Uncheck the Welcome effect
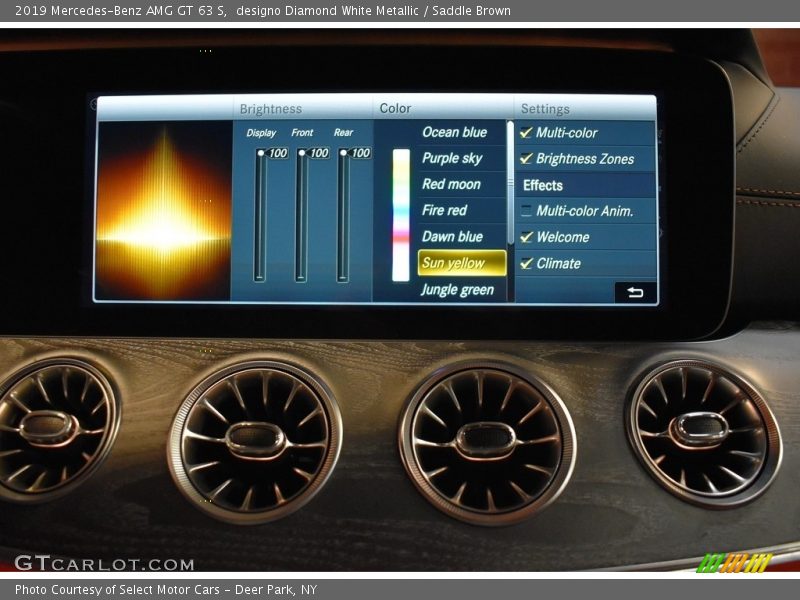This screenshot has height=600, width=800. point(526,237)
